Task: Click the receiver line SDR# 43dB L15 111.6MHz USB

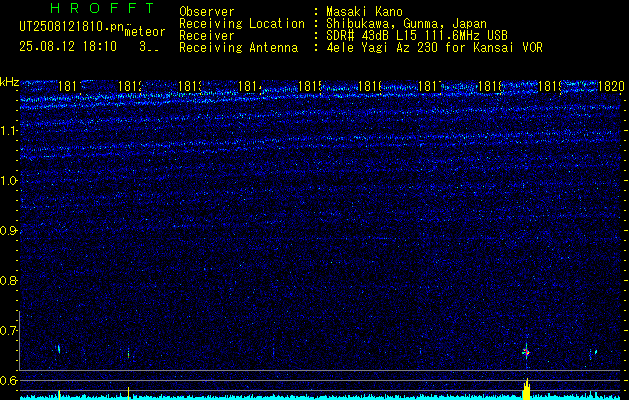Action: [x=417, y=36]
